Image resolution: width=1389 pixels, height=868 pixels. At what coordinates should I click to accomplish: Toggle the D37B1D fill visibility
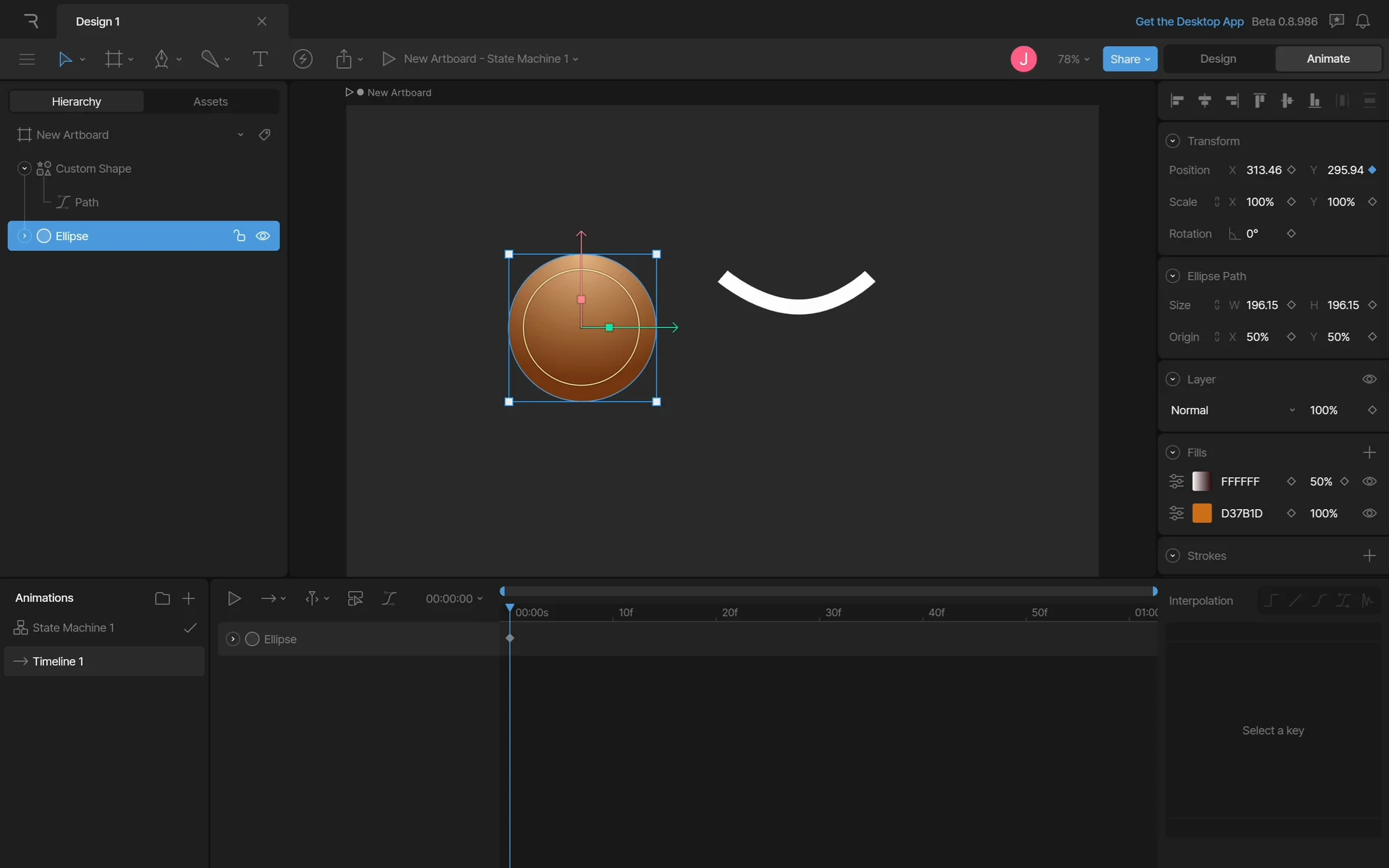(1369, 514)
